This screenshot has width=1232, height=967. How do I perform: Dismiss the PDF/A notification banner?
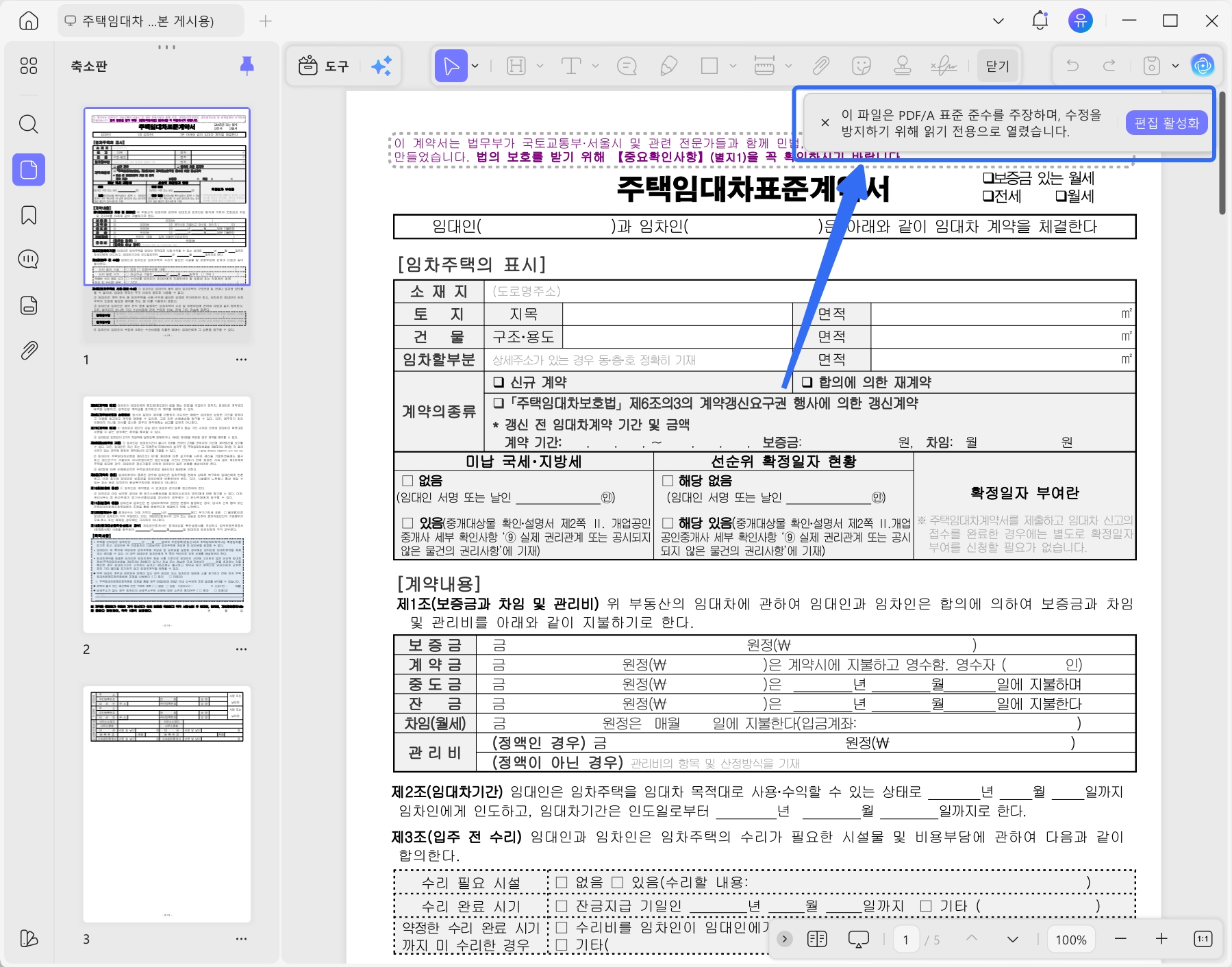click(825, 123)
